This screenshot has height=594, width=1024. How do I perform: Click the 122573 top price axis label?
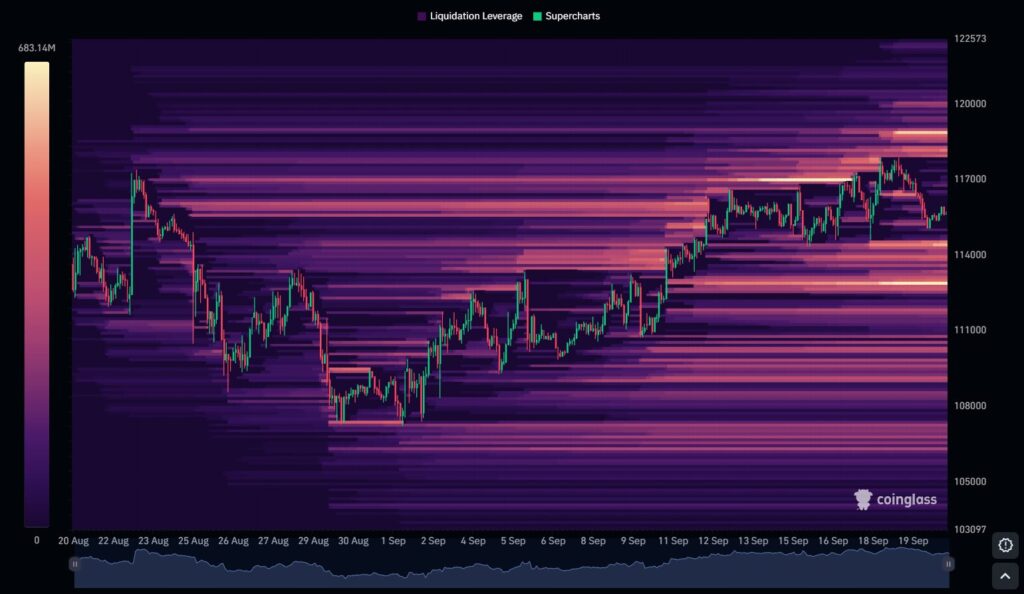970,39
